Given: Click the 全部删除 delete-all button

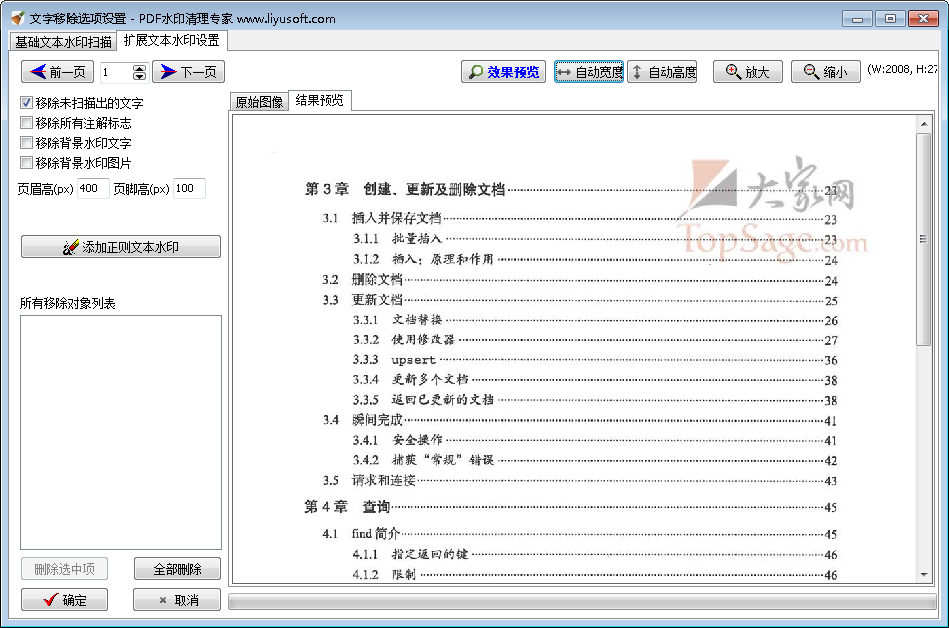Looking at the screenshot, I should click(176, 568).
